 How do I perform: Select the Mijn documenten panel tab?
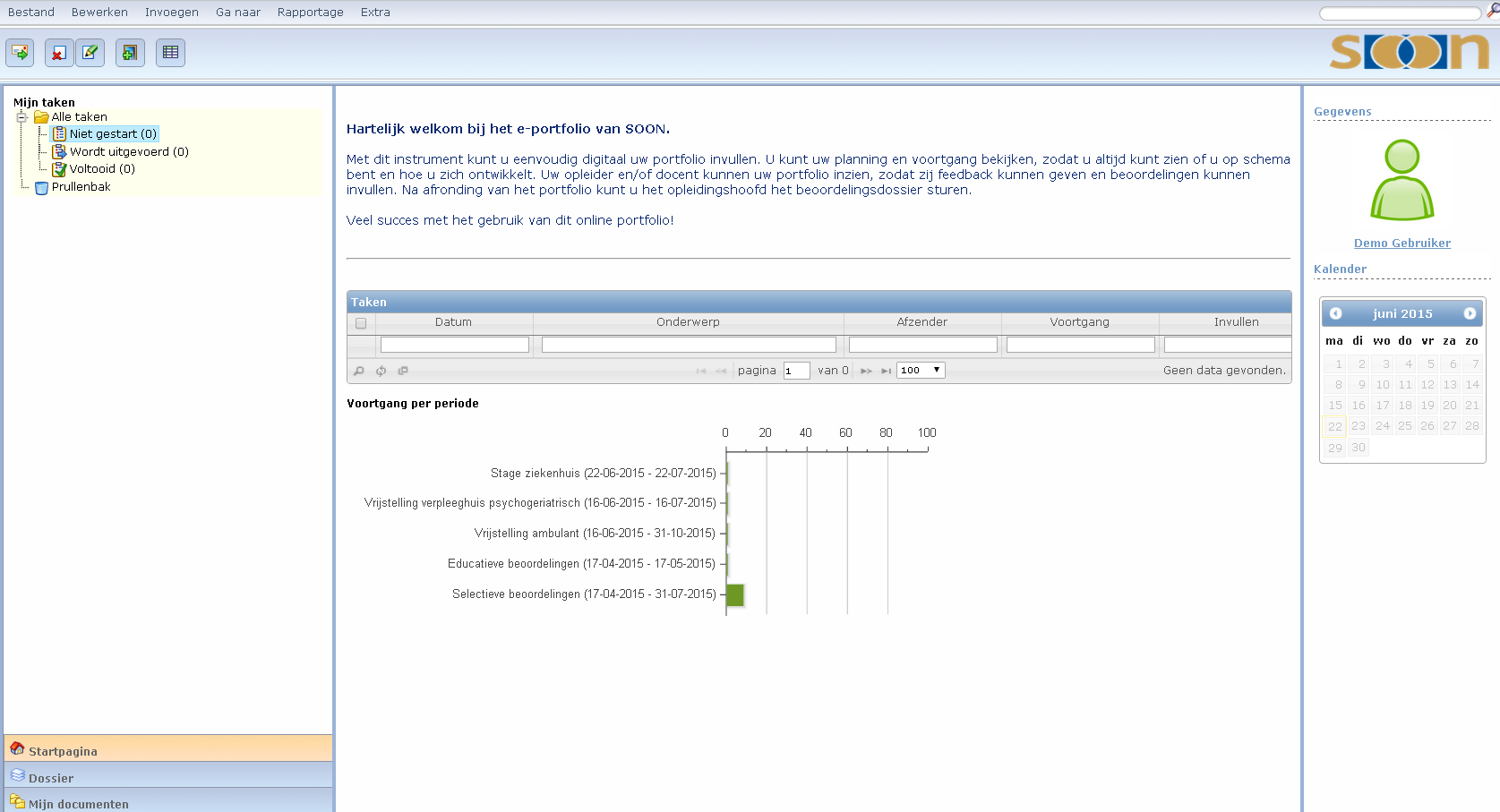pos(168,801)
